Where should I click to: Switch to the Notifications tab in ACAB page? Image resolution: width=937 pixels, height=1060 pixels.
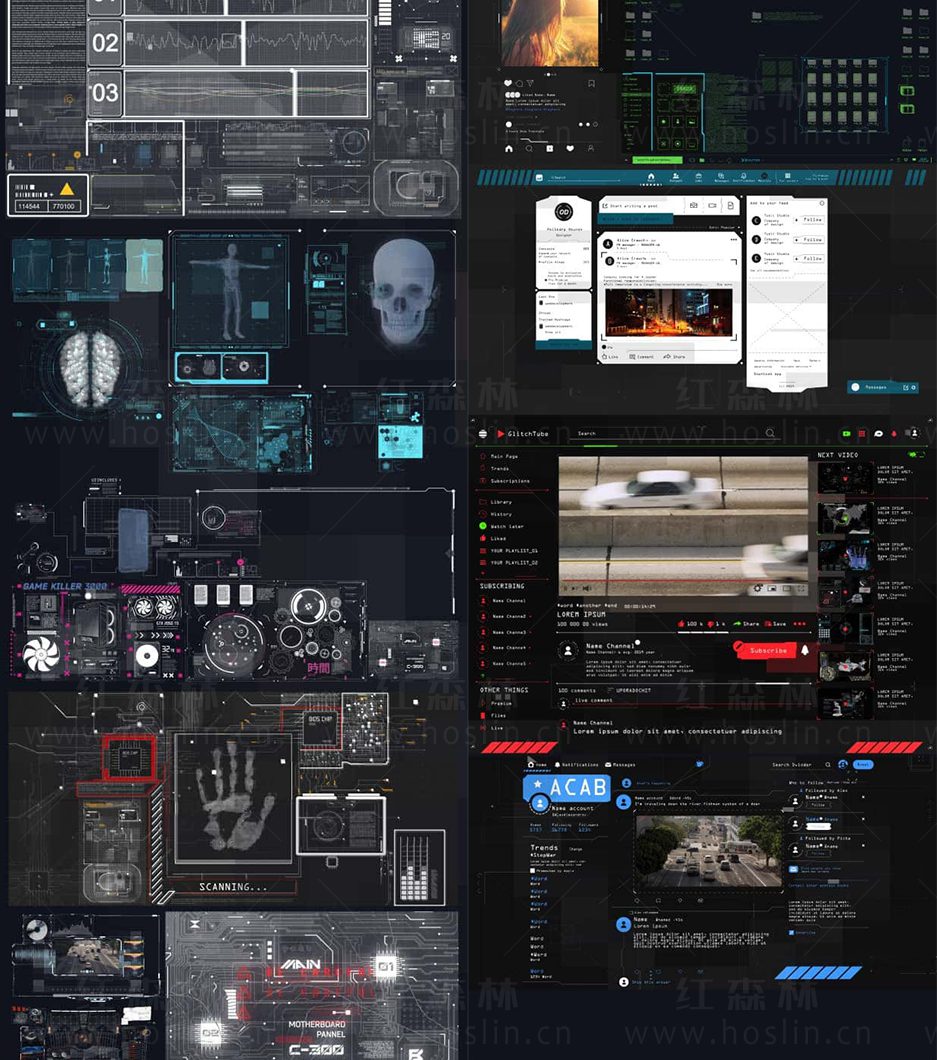[x=577, y=765]
